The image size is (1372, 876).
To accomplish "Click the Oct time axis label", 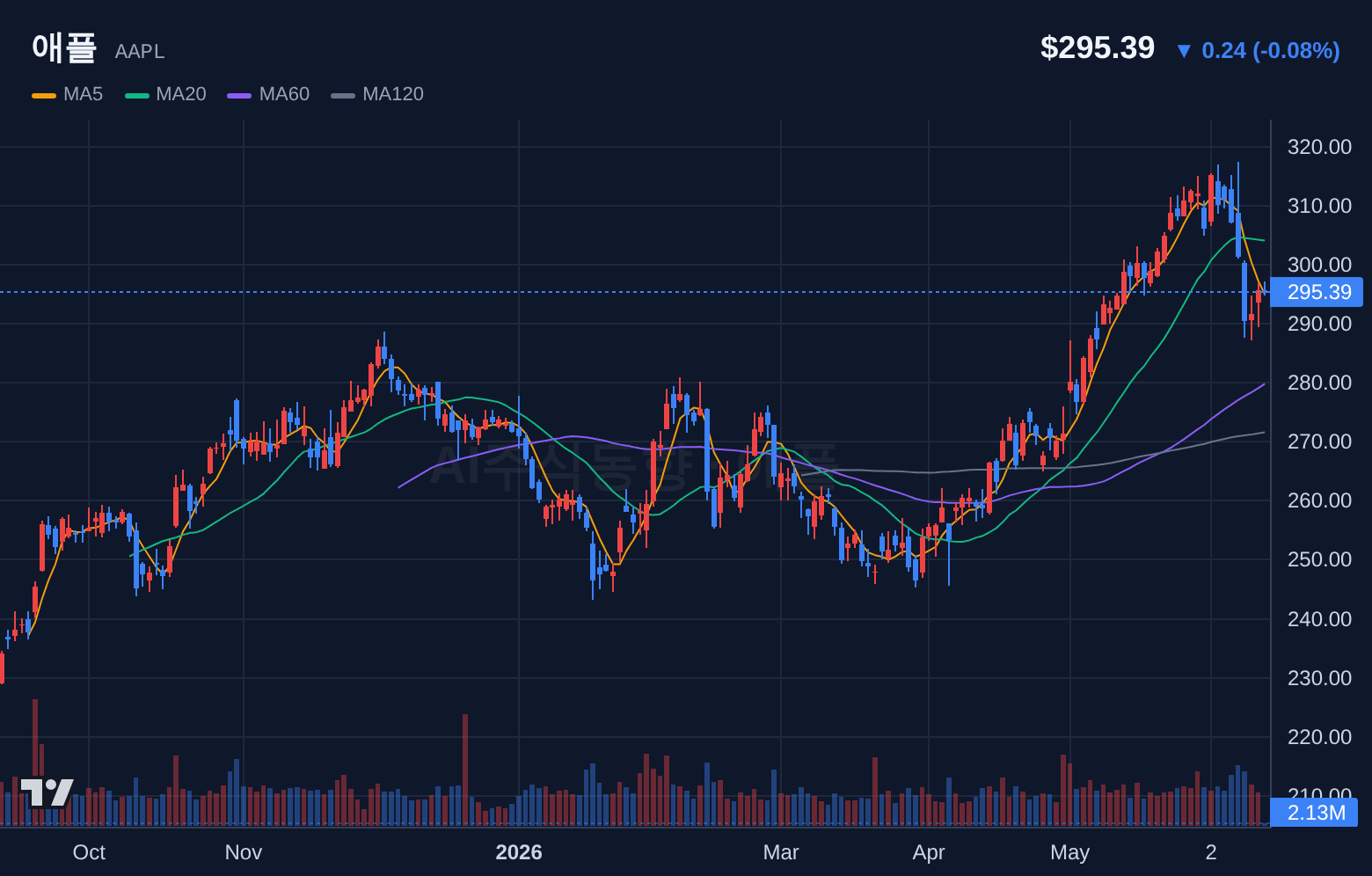I will [x=89, y=852].
